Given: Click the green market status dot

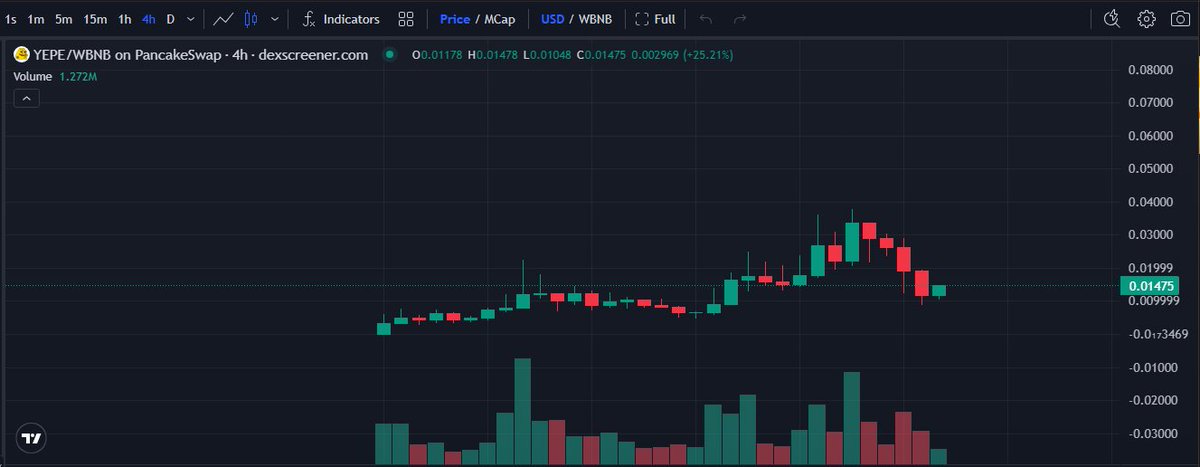Looking at the screenshot, I should (390, 54).
